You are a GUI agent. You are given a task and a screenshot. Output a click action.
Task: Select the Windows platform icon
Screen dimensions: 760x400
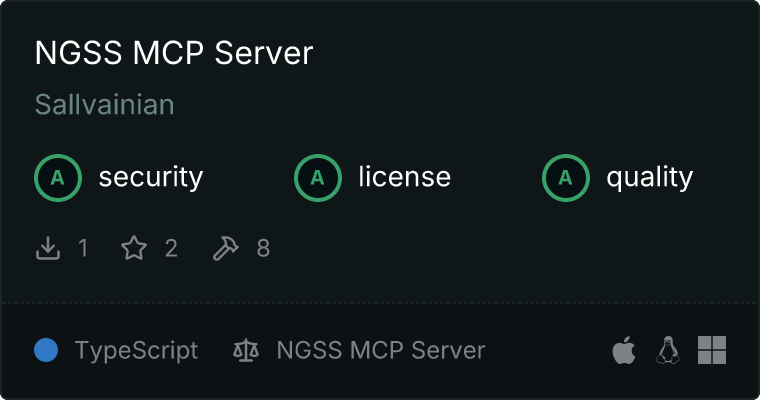[x=711, y=351]
